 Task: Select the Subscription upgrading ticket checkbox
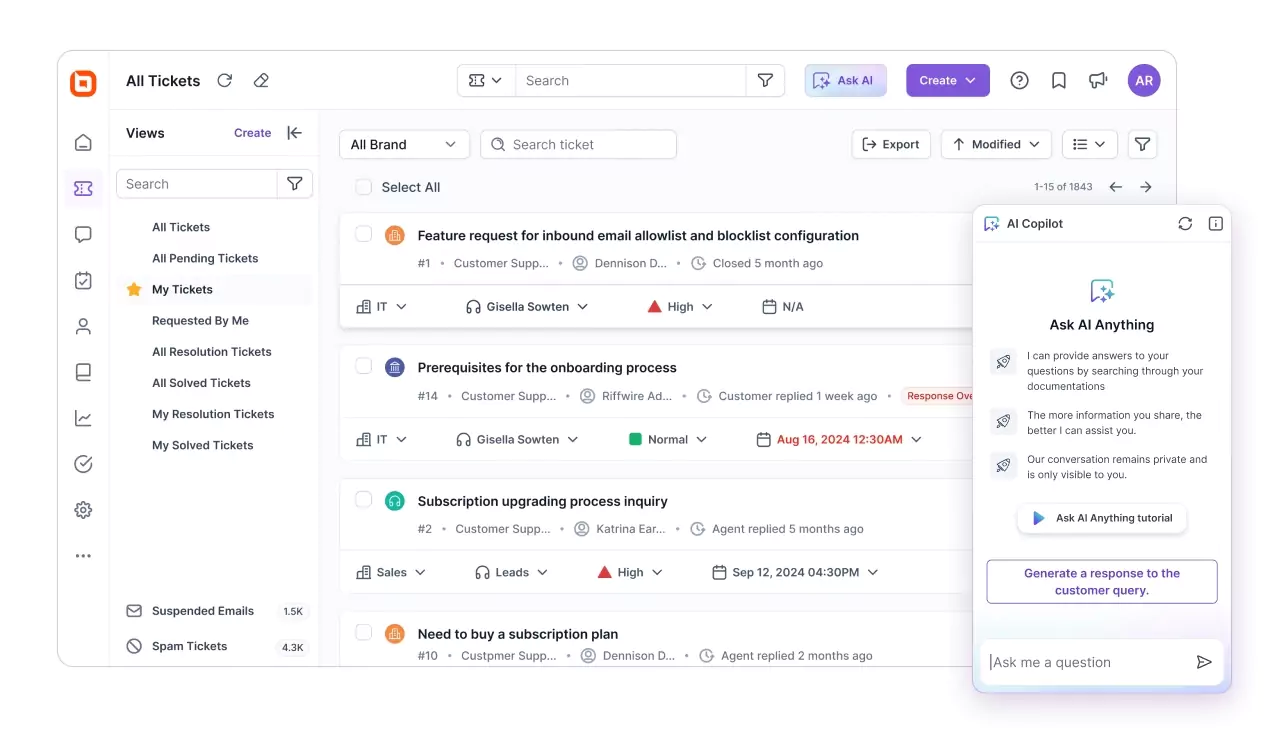click(x=362, y=500)
